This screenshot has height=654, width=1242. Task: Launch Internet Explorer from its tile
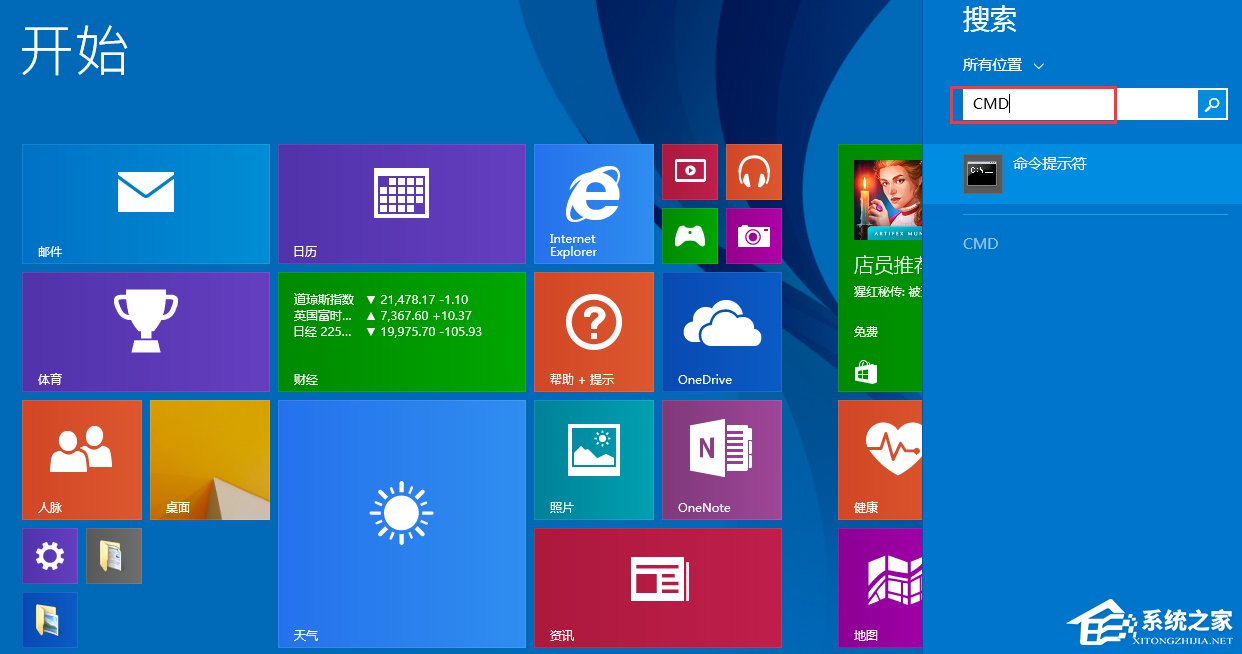click(x=593, y=203)
